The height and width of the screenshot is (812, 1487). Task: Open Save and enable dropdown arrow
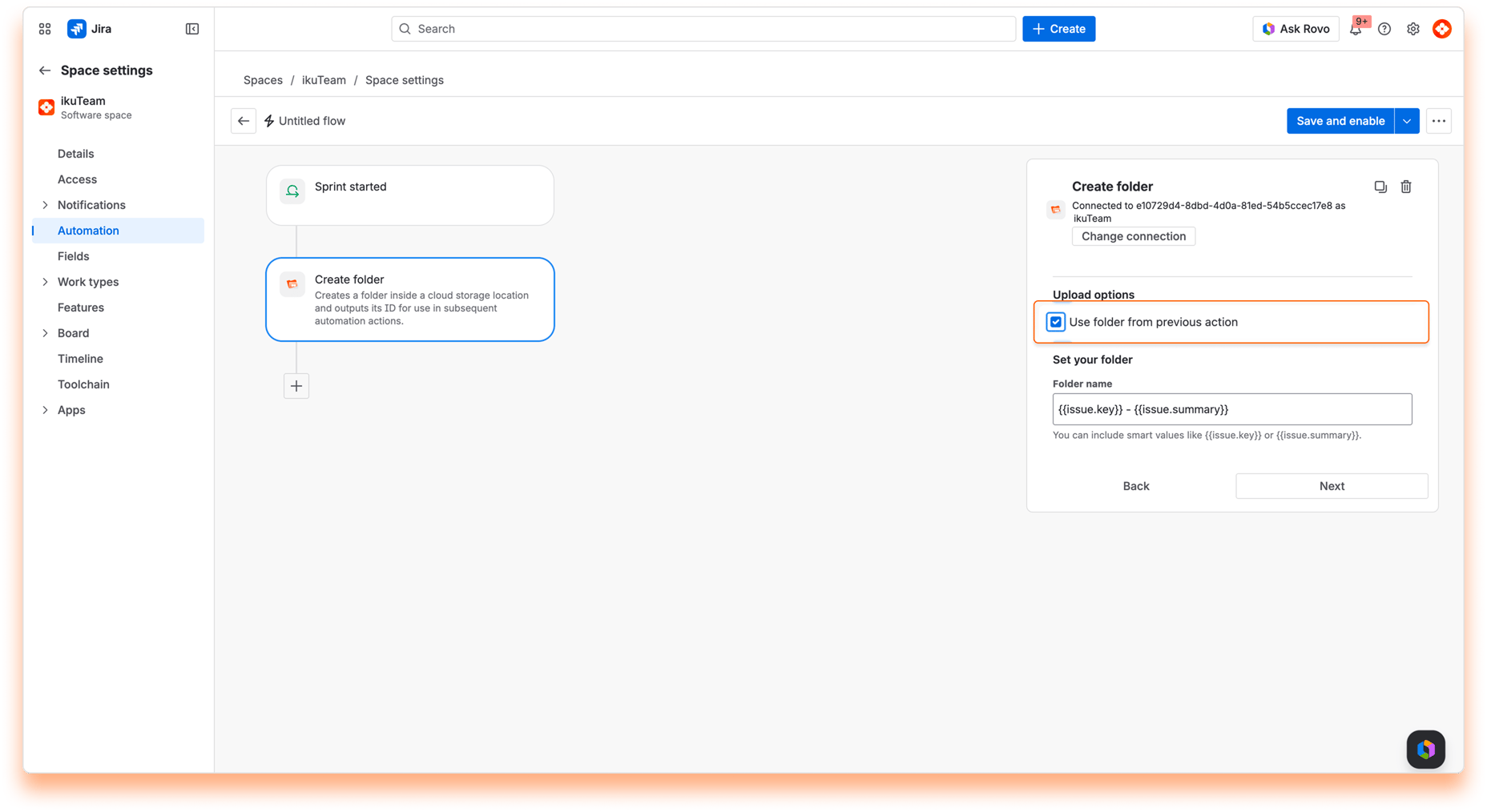pyautogui.click(x=1407, y=121)
